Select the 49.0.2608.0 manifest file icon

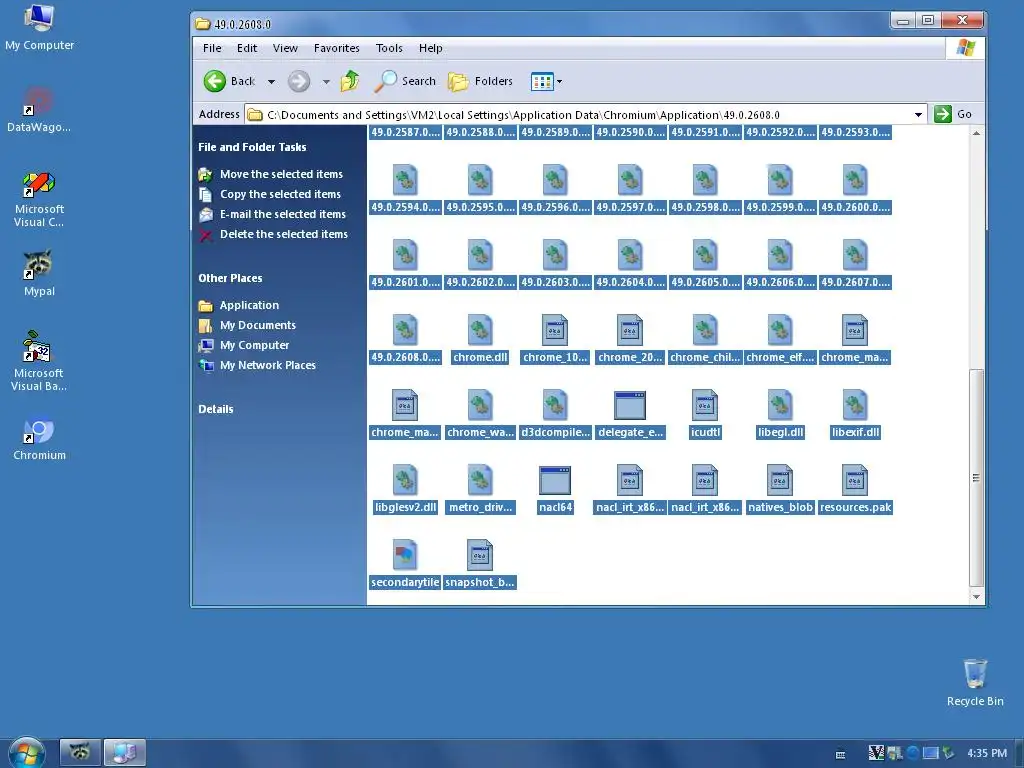click(405, 330)
